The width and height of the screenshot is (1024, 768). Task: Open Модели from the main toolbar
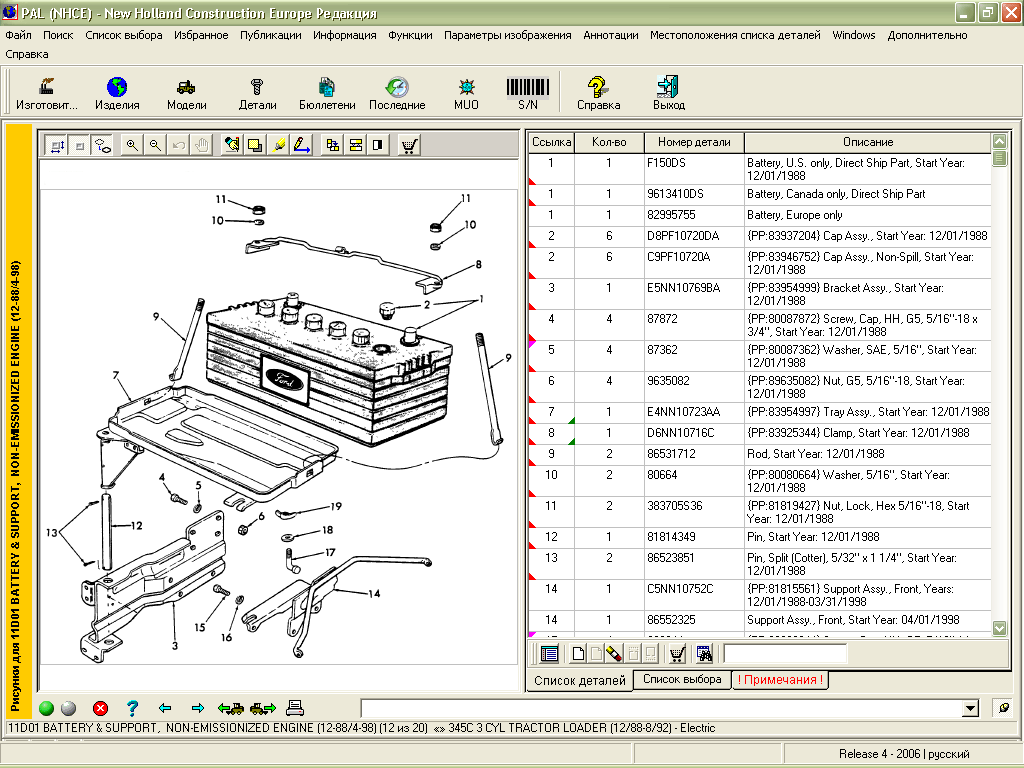tap(187, 93)
